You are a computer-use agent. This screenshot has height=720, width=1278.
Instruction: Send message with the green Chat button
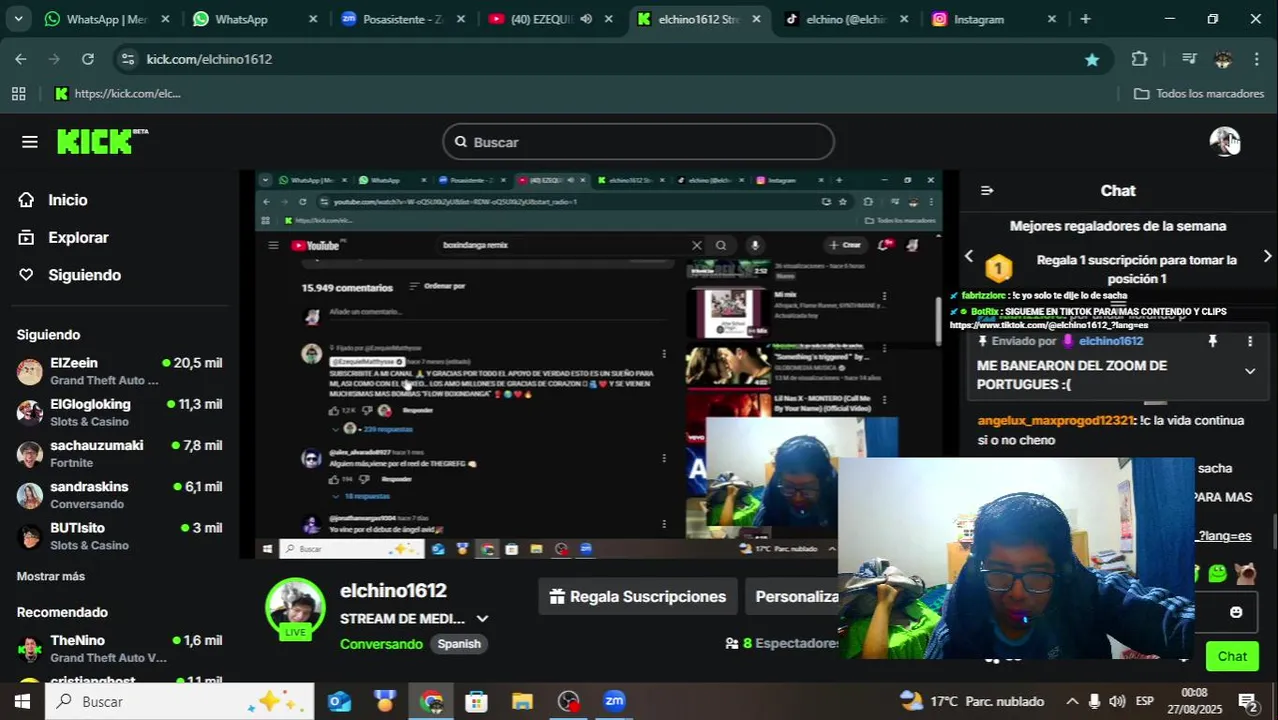click(1232, 656)
